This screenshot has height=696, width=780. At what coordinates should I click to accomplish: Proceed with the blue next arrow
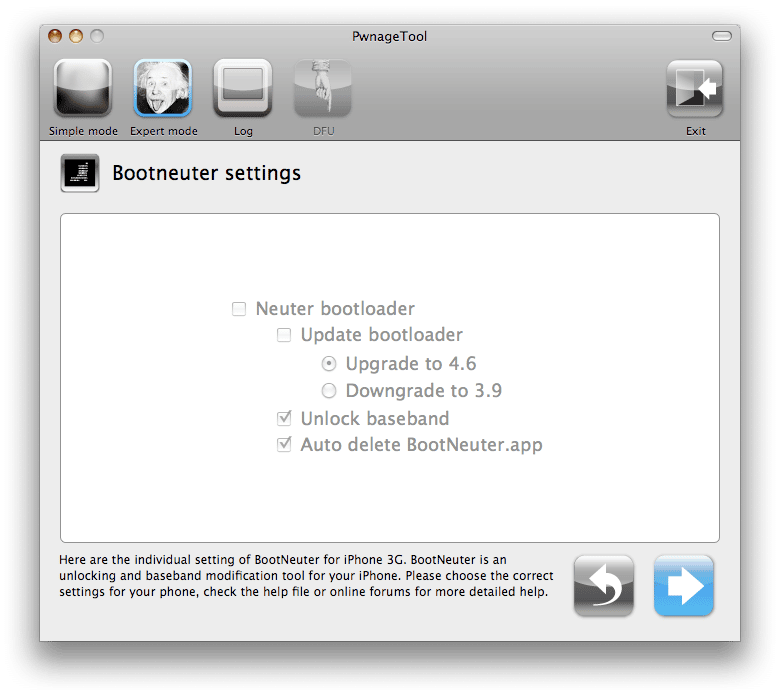[683, 586]
